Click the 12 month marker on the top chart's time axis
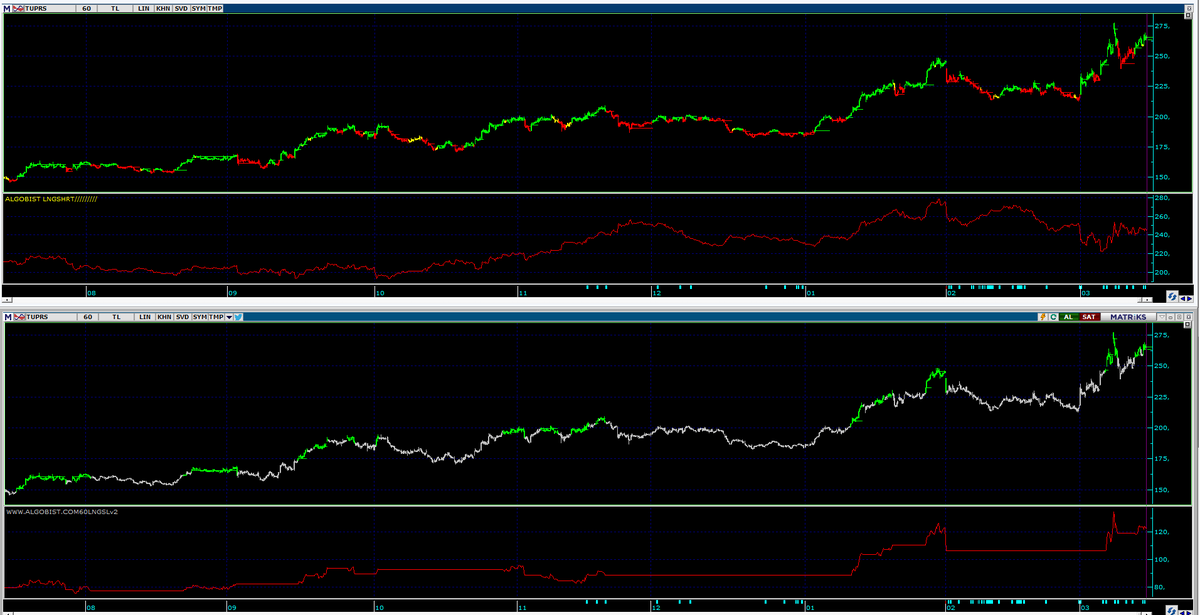The image size is (1200, 615). click(x=657, y=293)
